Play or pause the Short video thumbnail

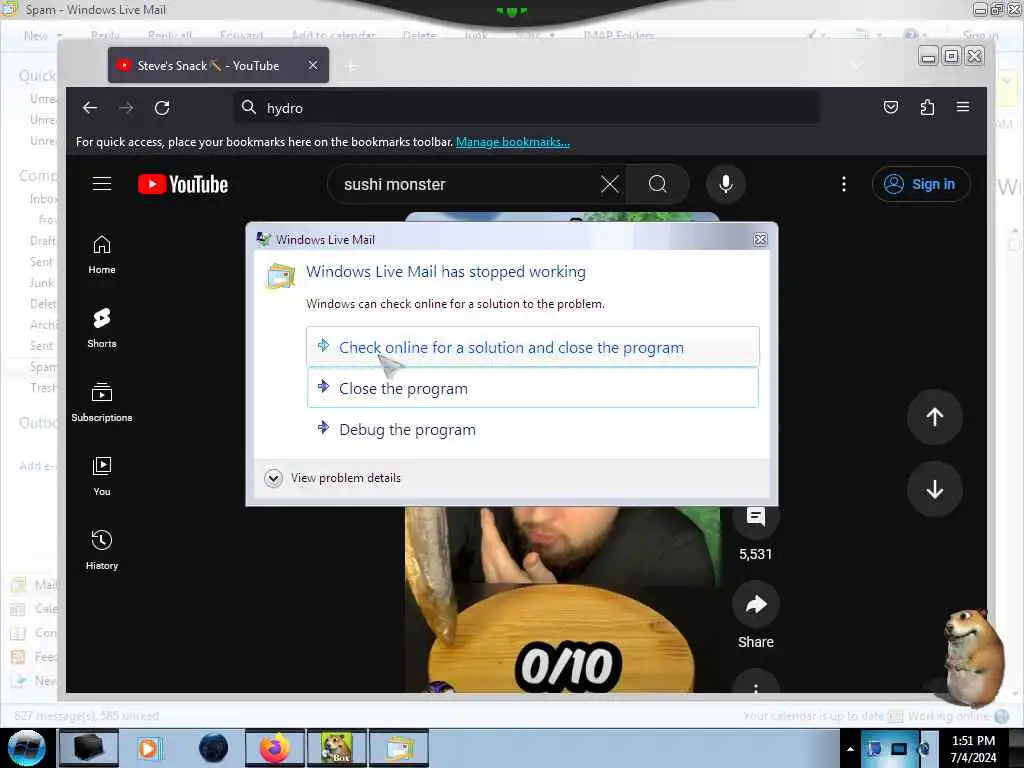click(562, 600)
